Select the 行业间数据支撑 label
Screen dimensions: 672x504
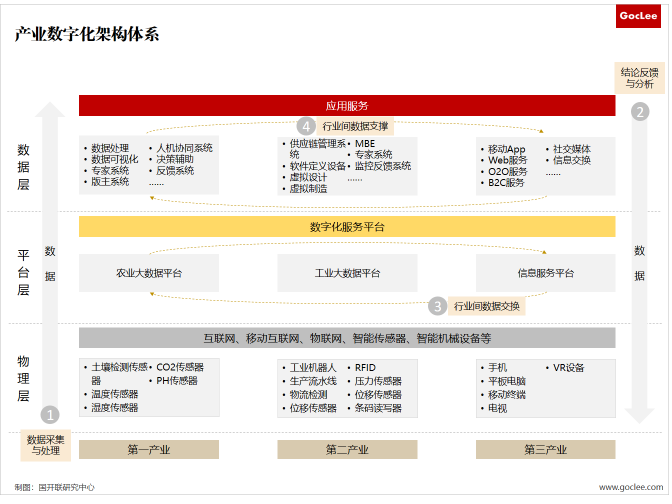click(x=355, y=127)
